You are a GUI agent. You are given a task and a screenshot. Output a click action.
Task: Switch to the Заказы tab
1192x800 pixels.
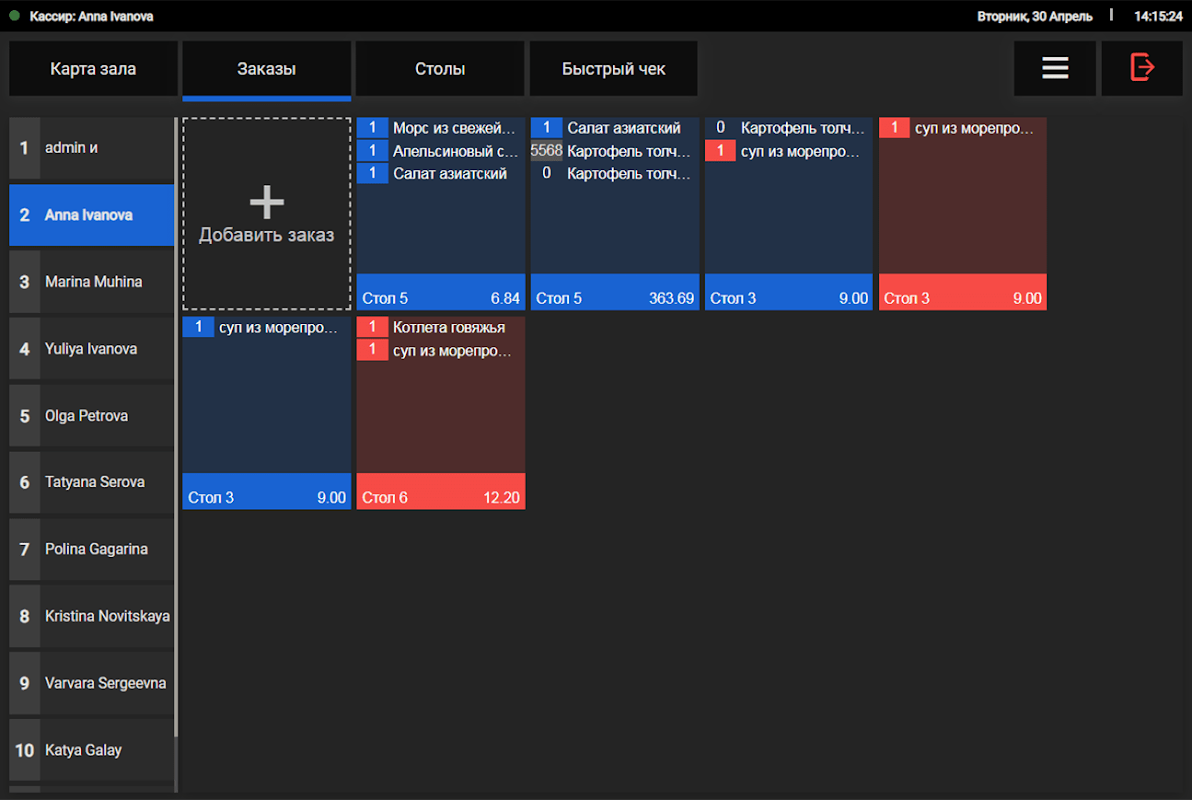point(267,69)
